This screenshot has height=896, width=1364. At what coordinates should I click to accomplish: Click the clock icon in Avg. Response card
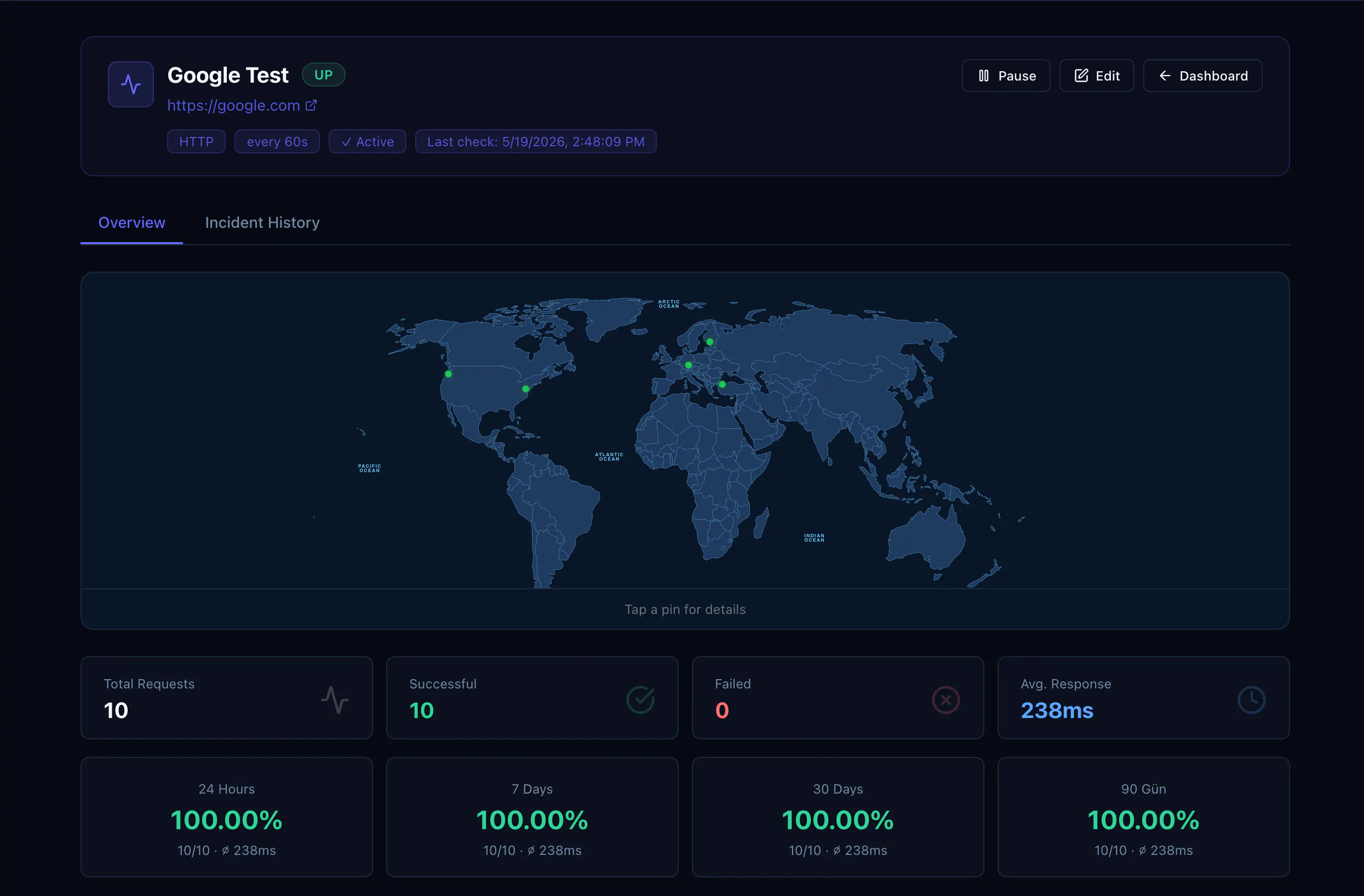coord(1251,699)
